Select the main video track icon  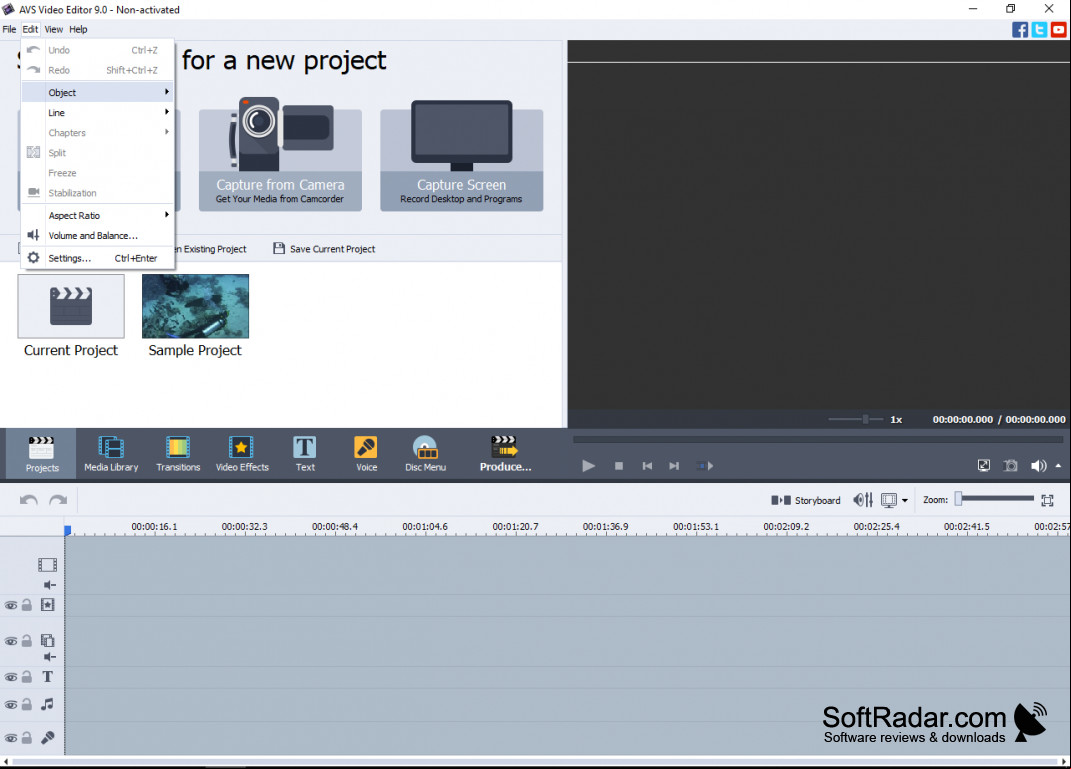47,565
